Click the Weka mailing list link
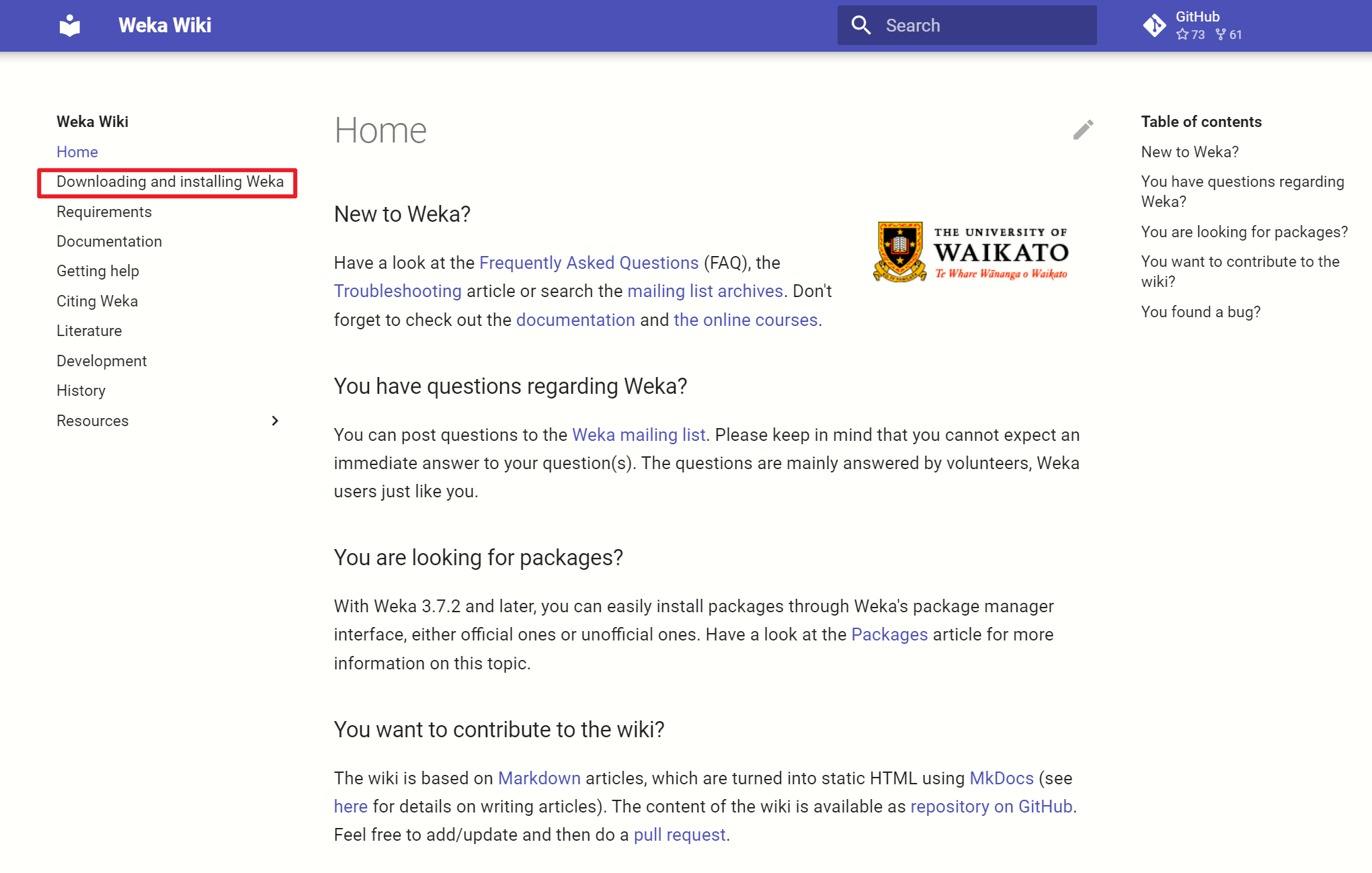This screenshot has width=1372, height=873. (x=639, y=435)
